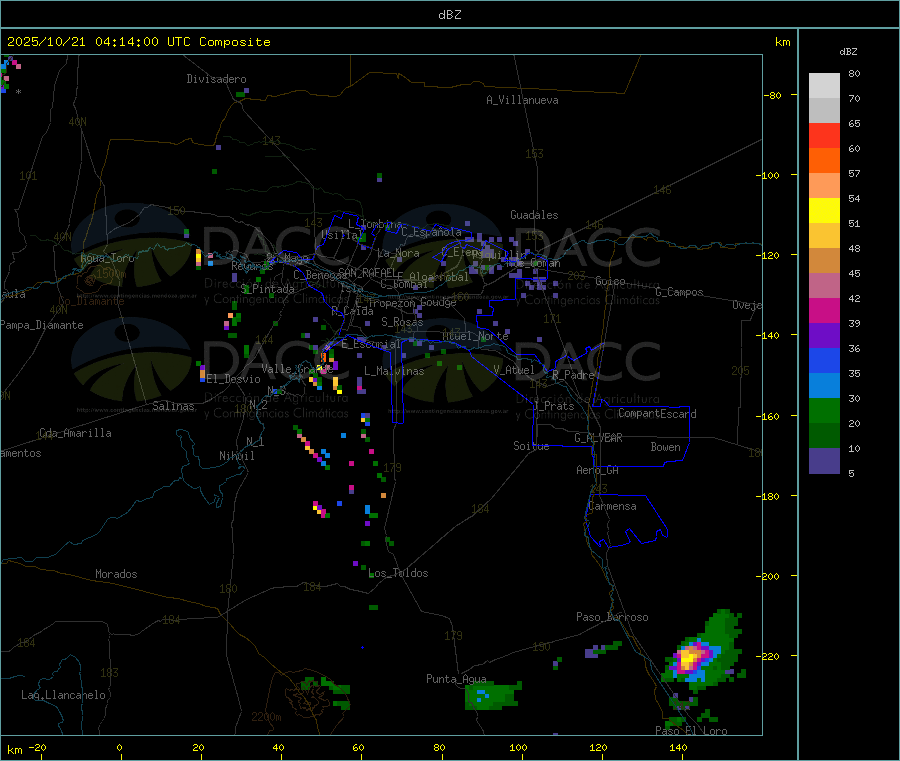Click the Paso_El_Loro map label
This screenshot has height=761, width=900.
point(691,731)
